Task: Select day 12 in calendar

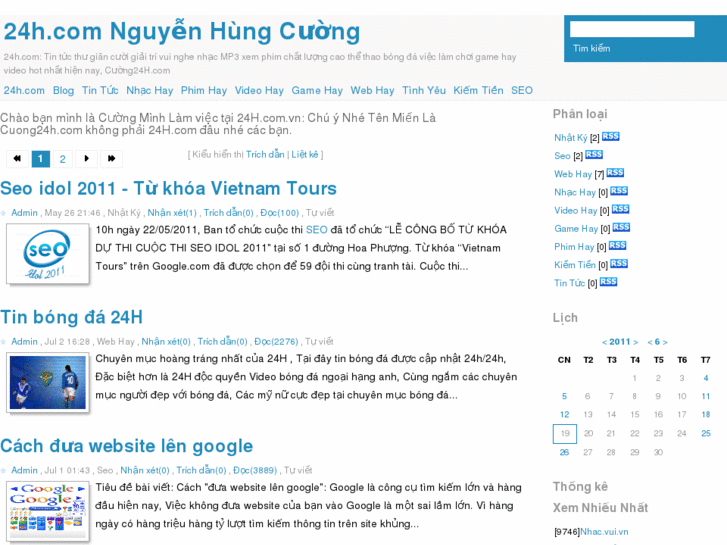Action: 564,415
